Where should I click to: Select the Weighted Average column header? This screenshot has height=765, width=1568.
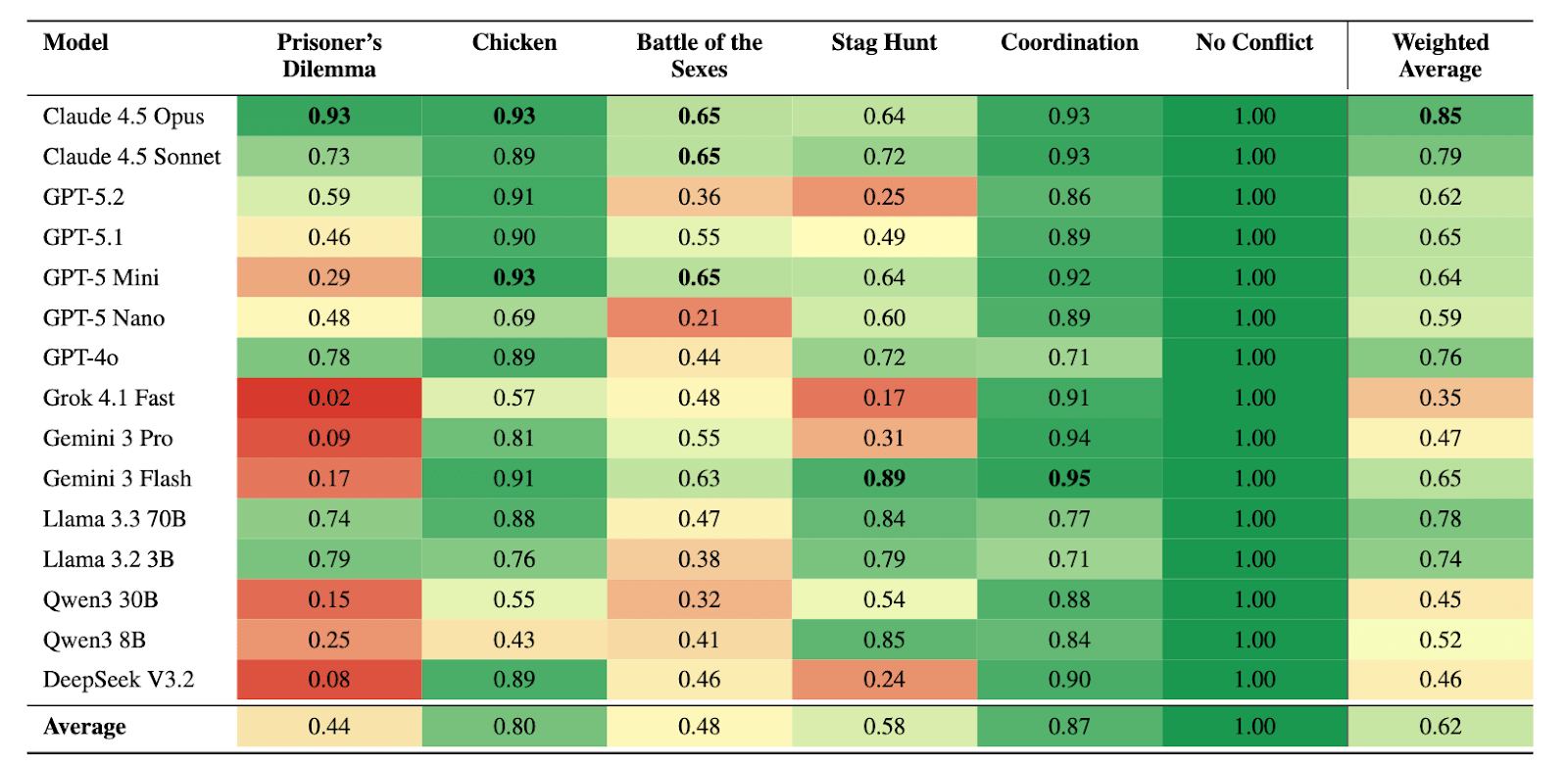(x=1440, y=56)
